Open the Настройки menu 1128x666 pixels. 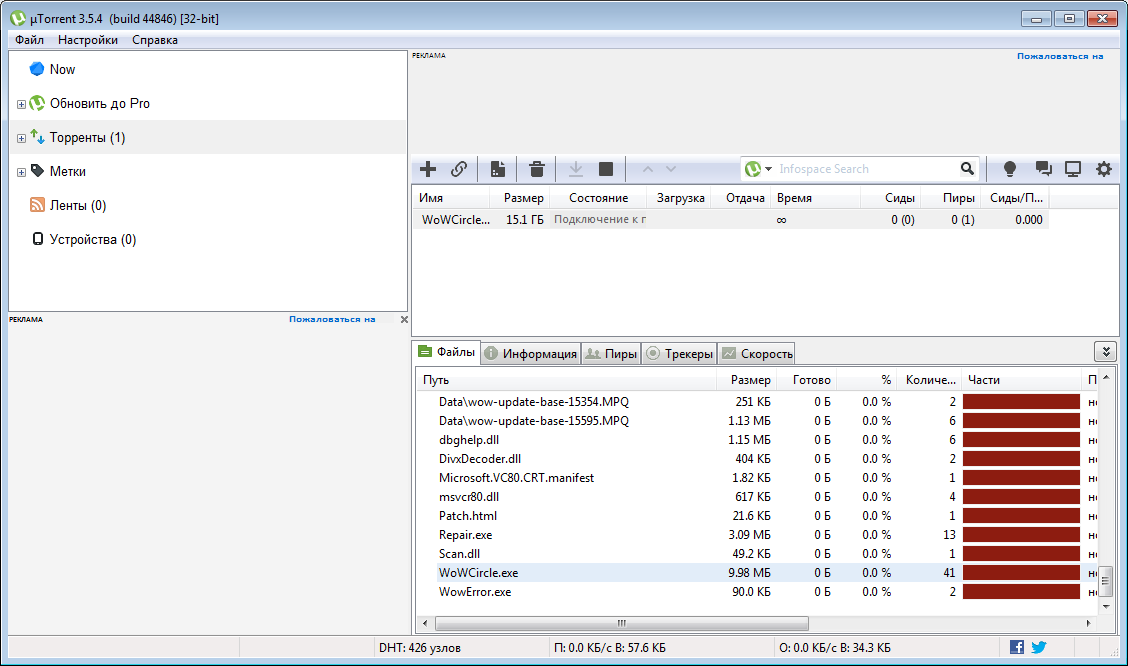[87, 40]
